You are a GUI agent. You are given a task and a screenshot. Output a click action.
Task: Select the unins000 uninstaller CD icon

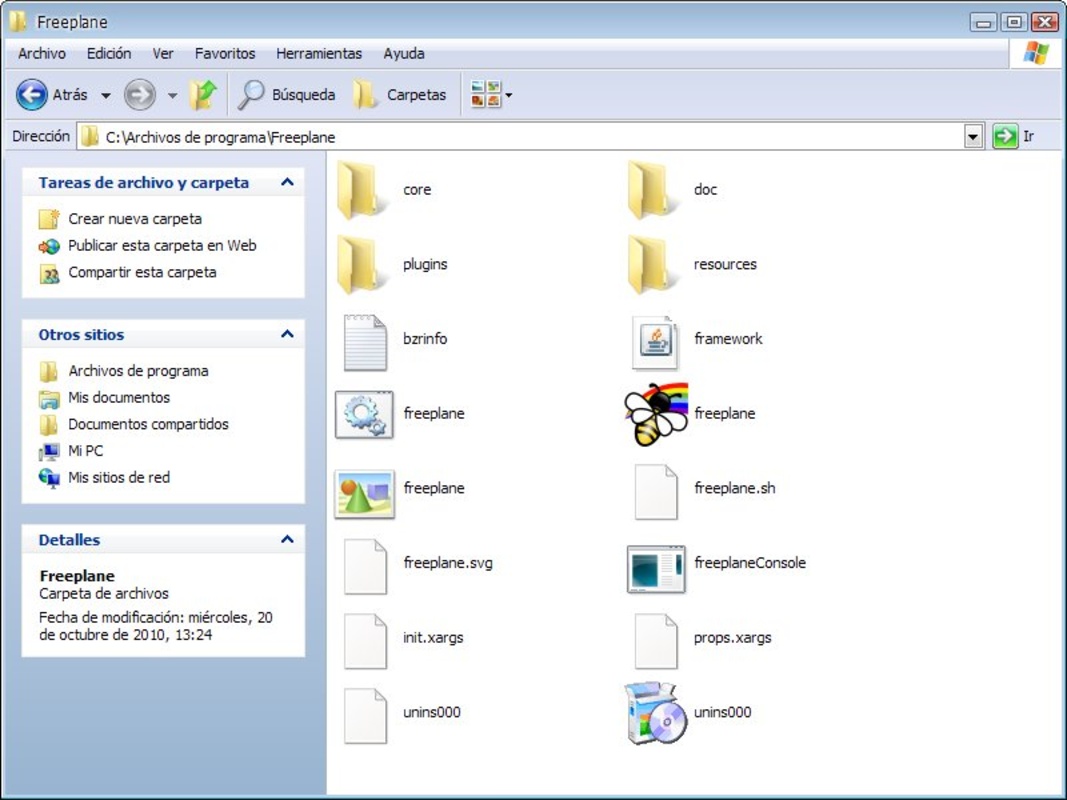pyautogui.click(x=656, y=714)
